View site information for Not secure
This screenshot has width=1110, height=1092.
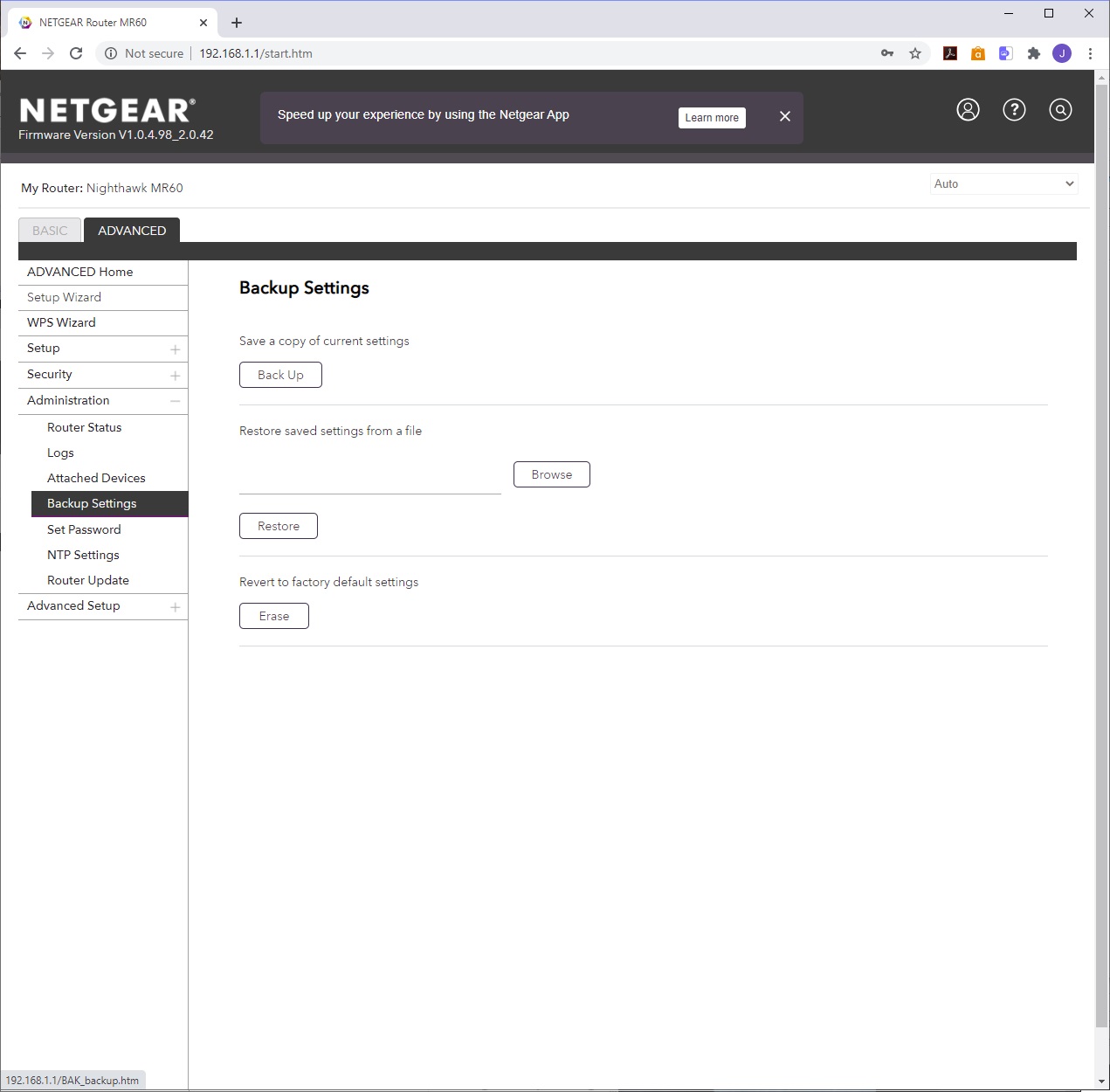coord(144,53)
